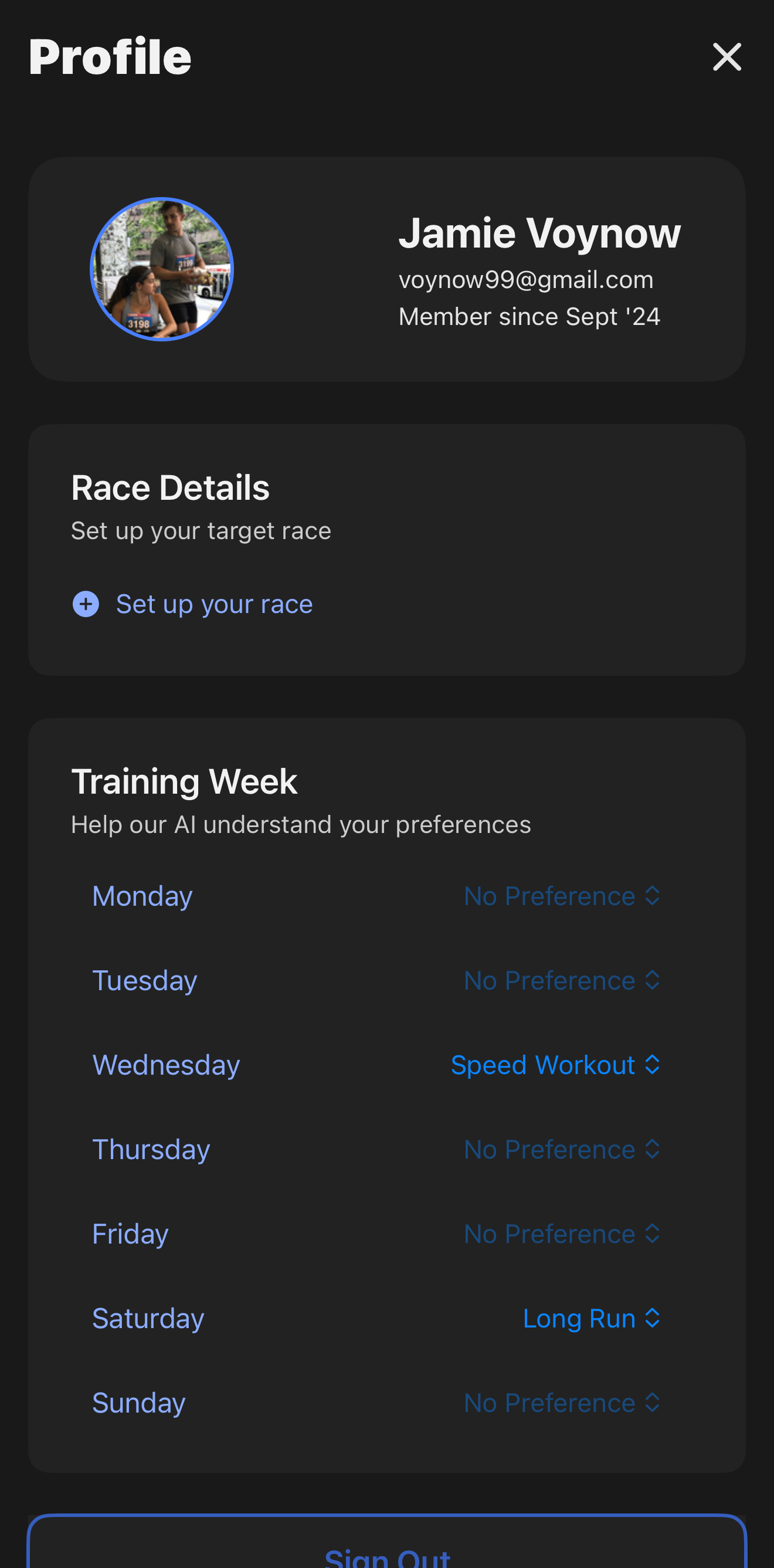Click the up-down chevron icon next to Long Run
The height and width of the screenshot is (1568, 774).
[652, 1319]
